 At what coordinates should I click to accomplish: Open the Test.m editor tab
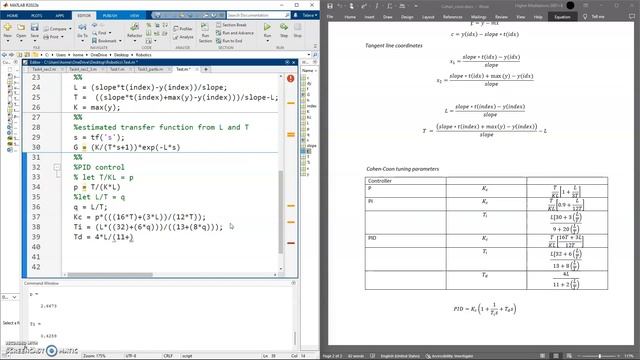(x=184, y=69)
